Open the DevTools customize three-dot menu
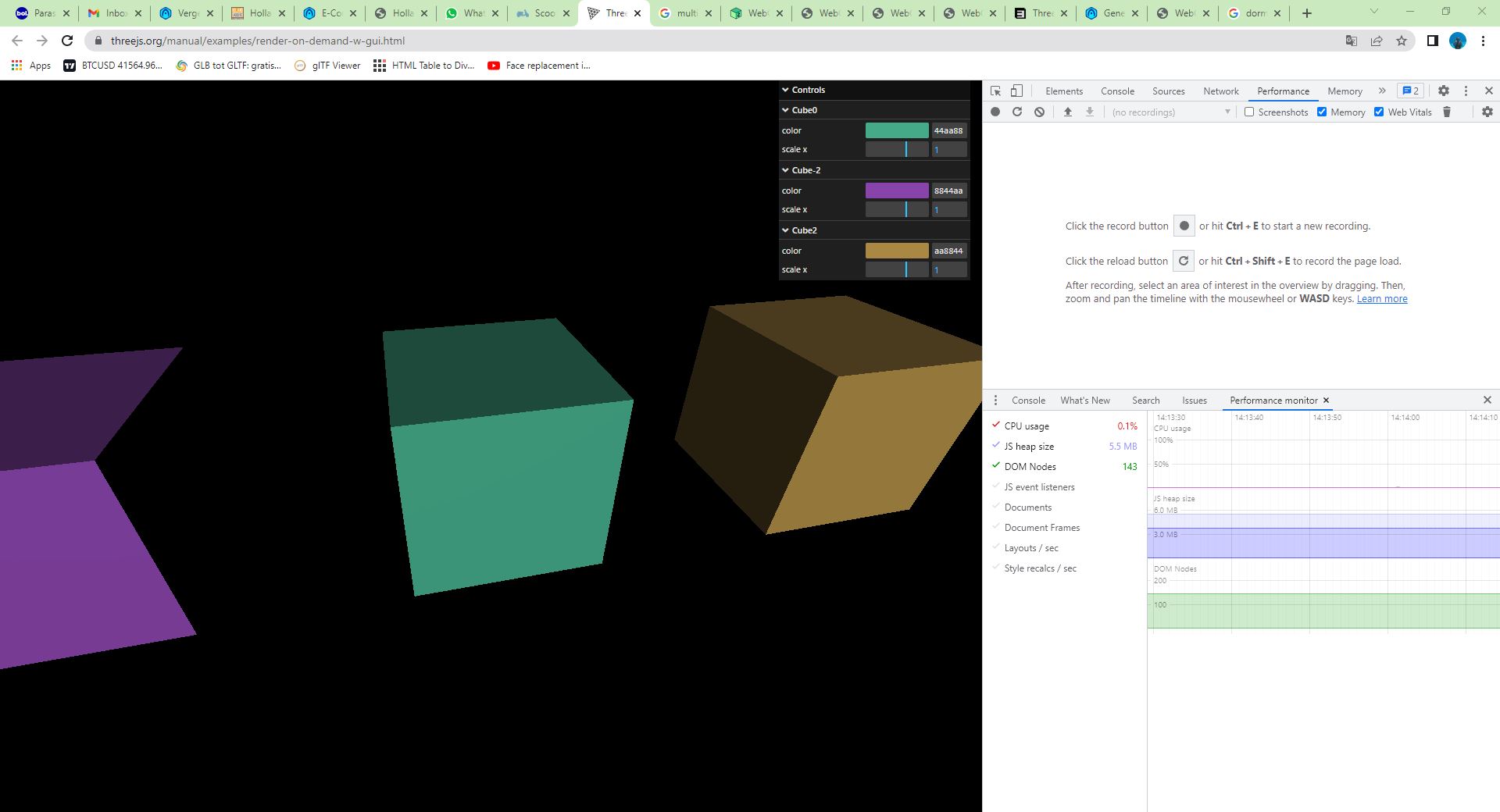The width and height of the screenshot is (1500, 812). pyautogui.click(x=1466, y=91)
